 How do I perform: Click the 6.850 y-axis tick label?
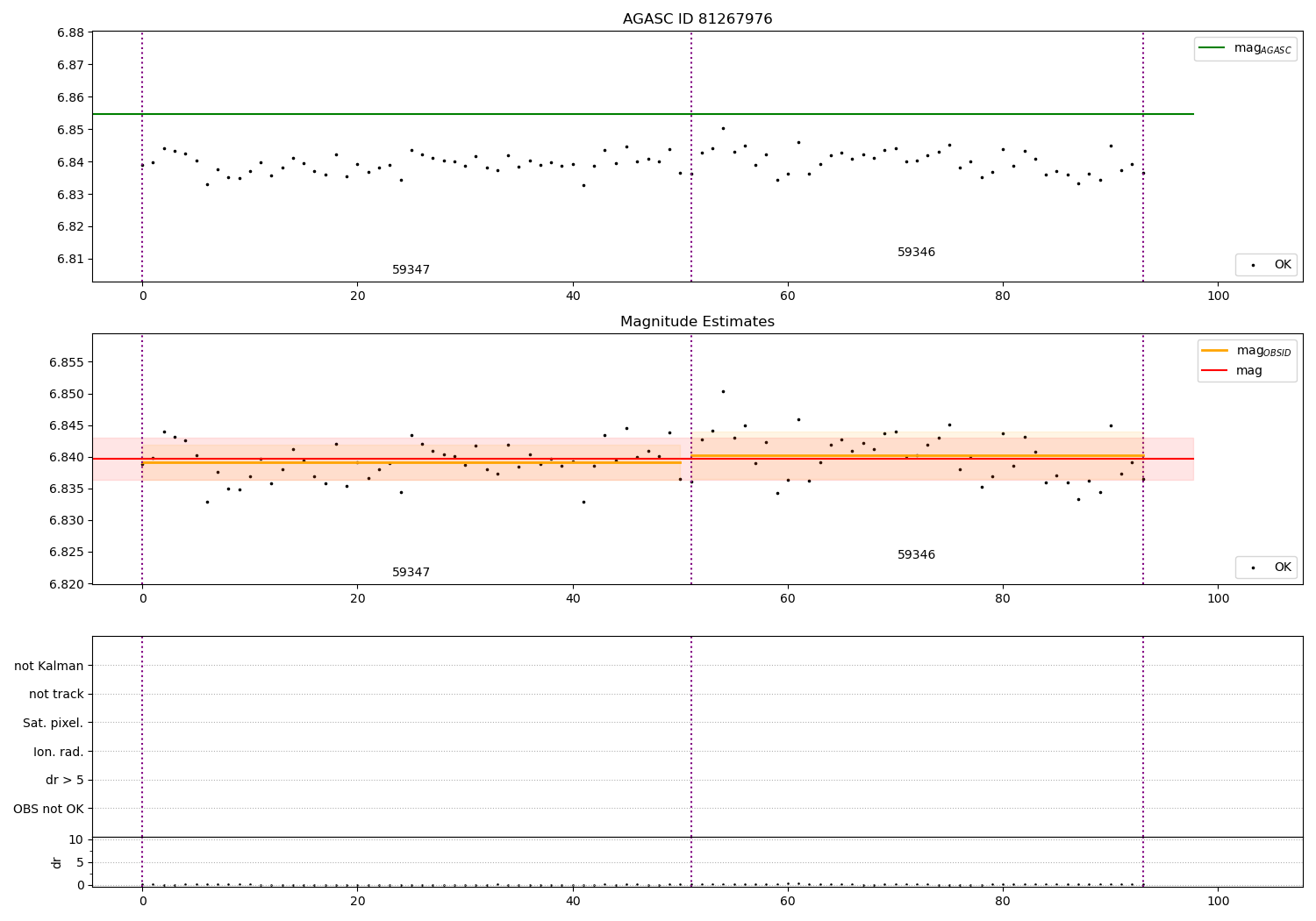(x=67, y=394)
